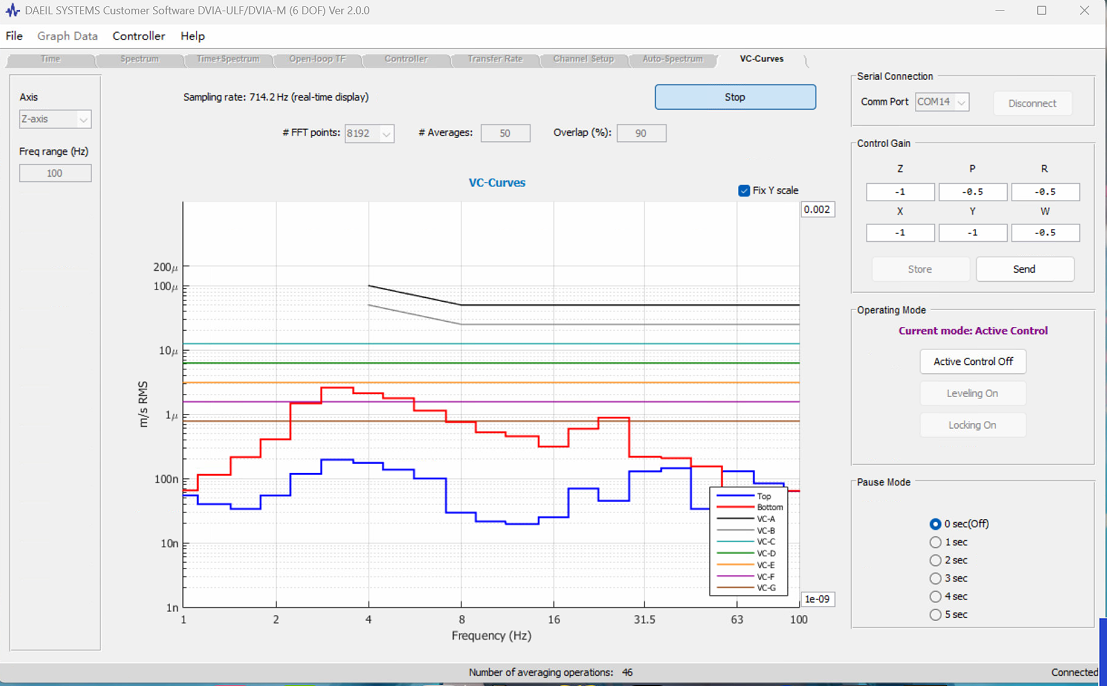Click the W control gain input field
Viewport: 1107px width, 686px height.
[1045, 233]
